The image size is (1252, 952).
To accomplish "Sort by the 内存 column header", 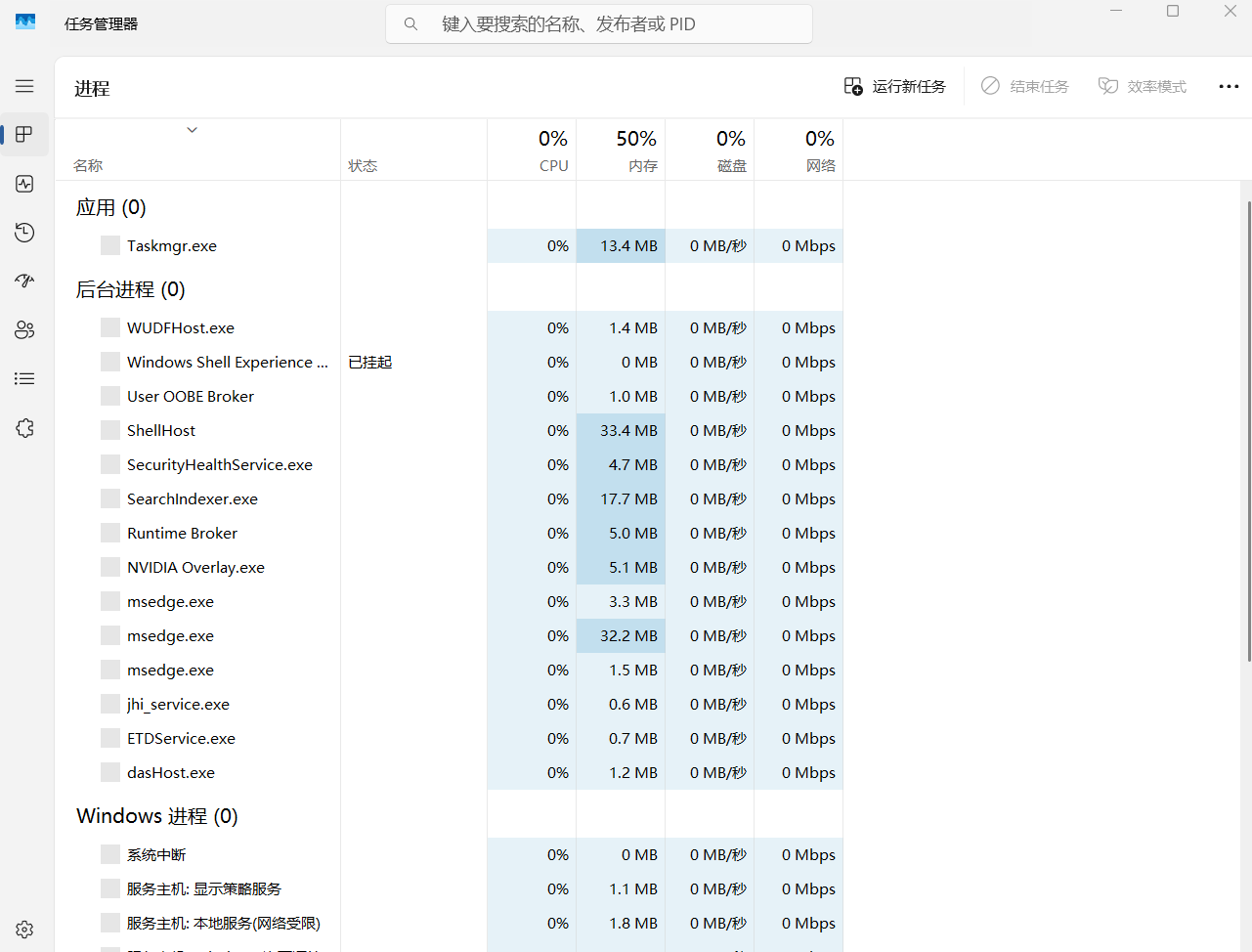I will pos(621,151).
